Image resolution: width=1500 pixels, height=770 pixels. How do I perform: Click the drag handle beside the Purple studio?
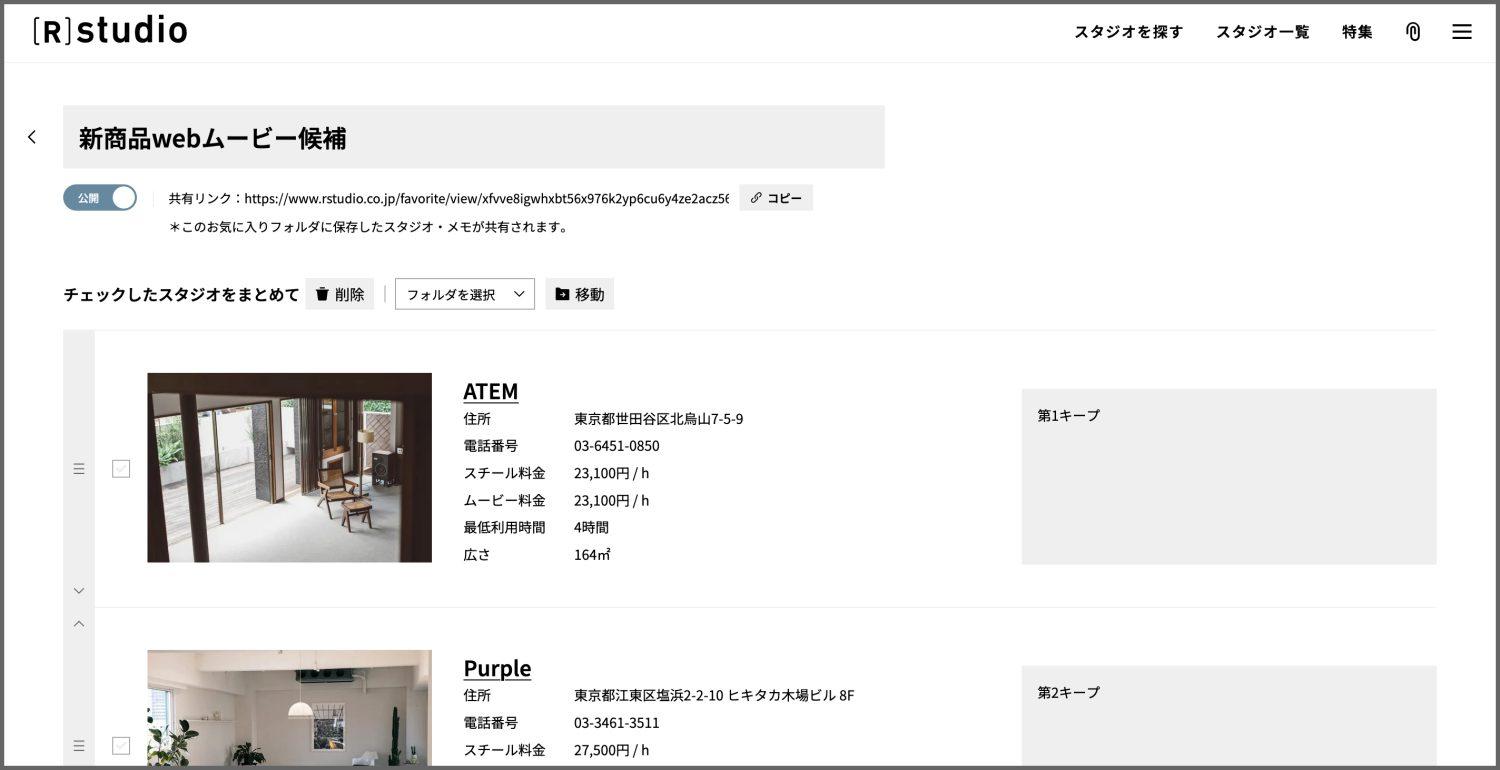(x=79, y=745)
